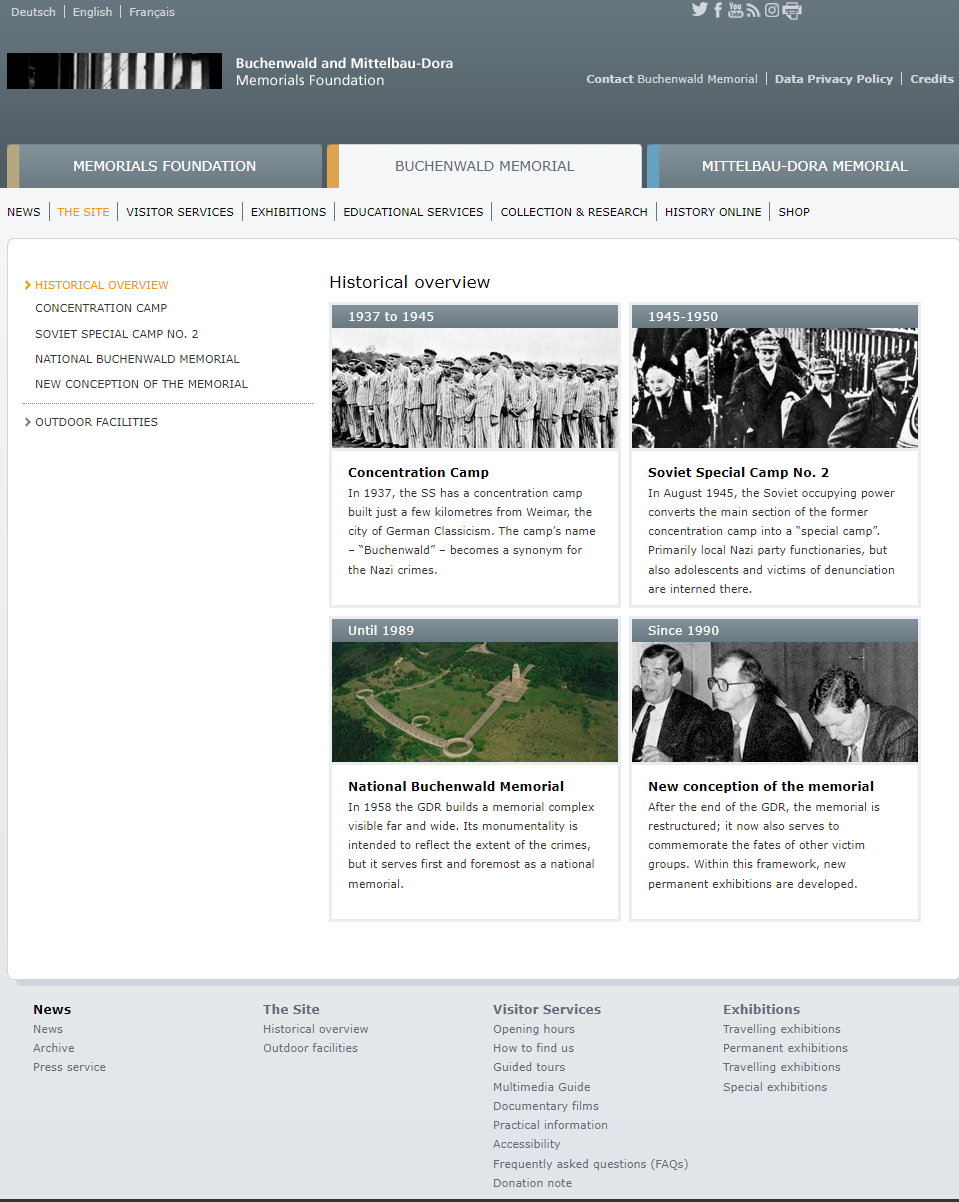The image size is (959, 1202).
Task: Open the Shop menu item
Action: coord(794,212)
